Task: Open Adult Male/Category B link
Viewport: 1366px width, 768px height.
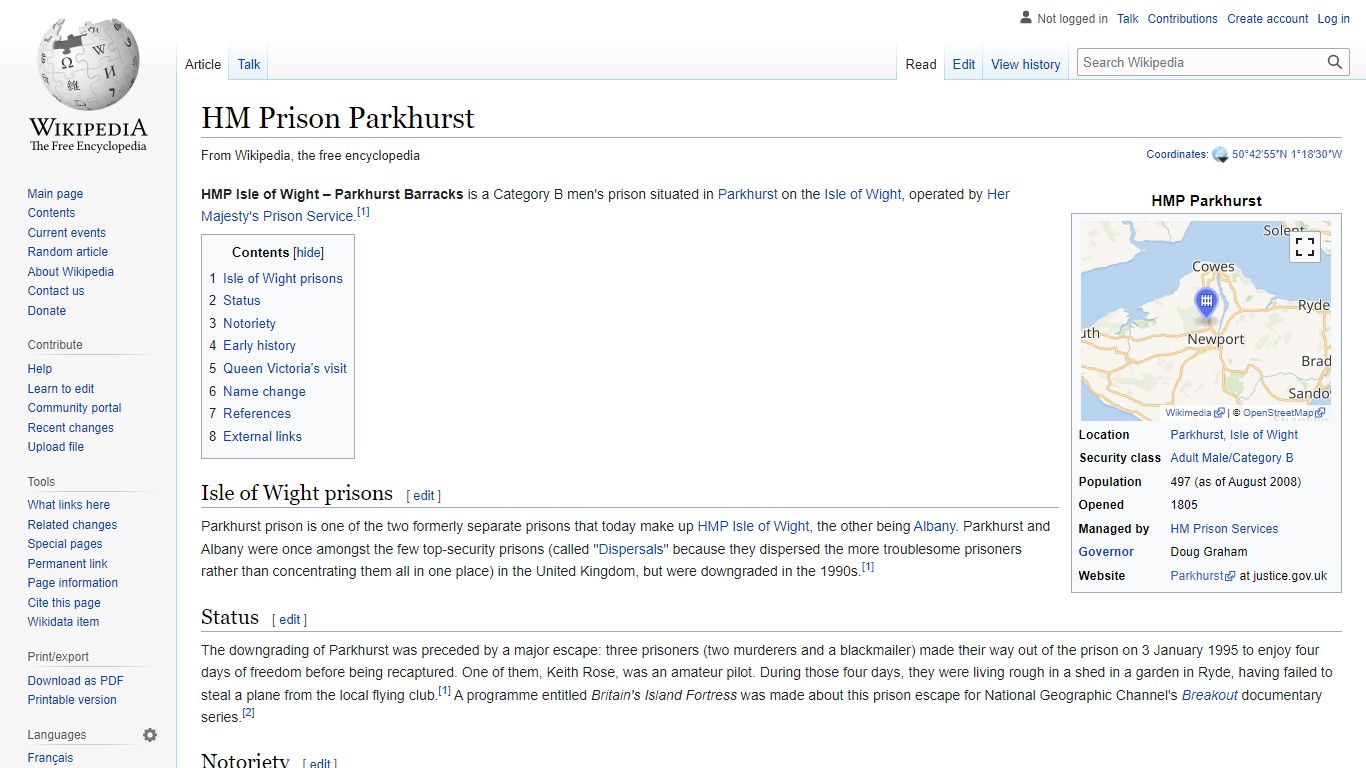Action: 1231,458
